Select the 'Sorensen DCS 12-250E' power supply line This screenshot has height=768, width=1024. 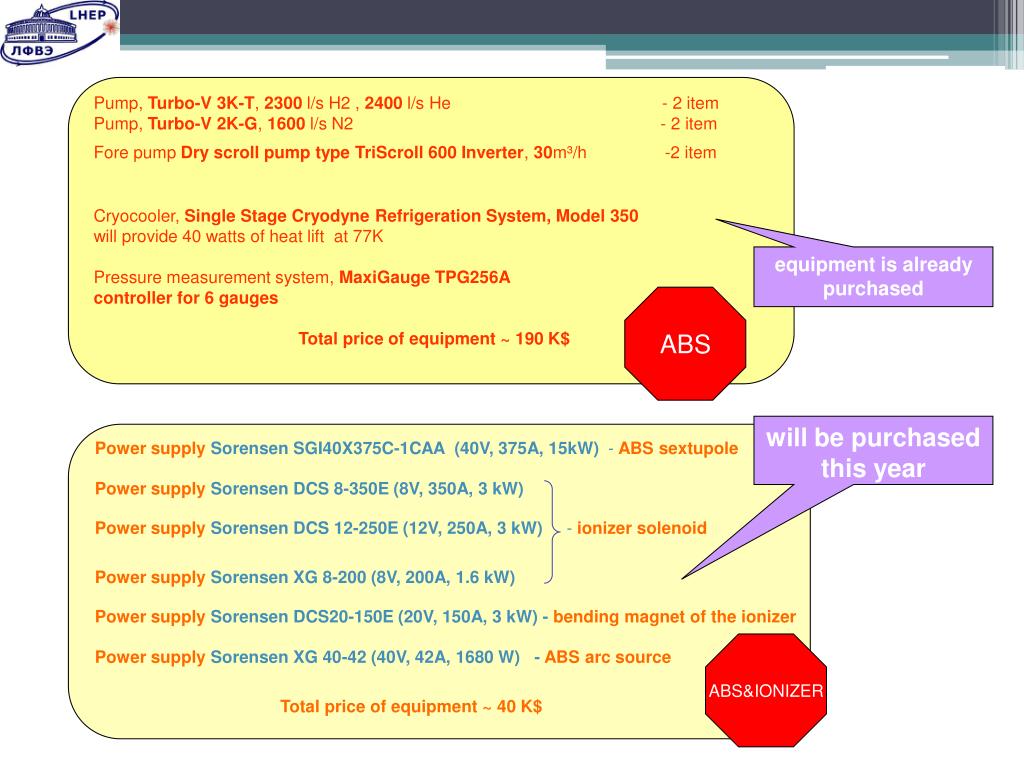319,528
